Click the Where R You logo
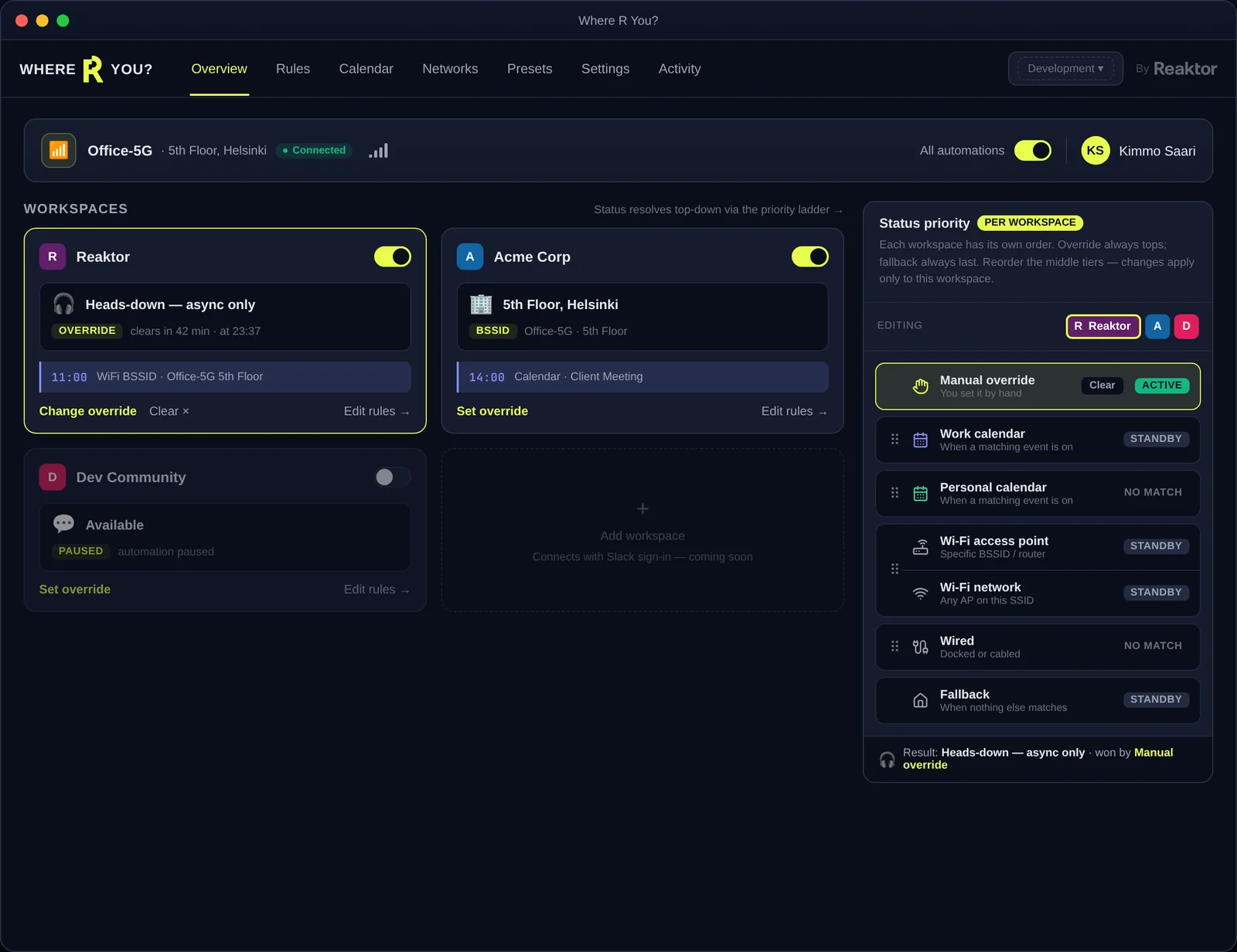This screenshot has height=952, width=1237. 86,69
